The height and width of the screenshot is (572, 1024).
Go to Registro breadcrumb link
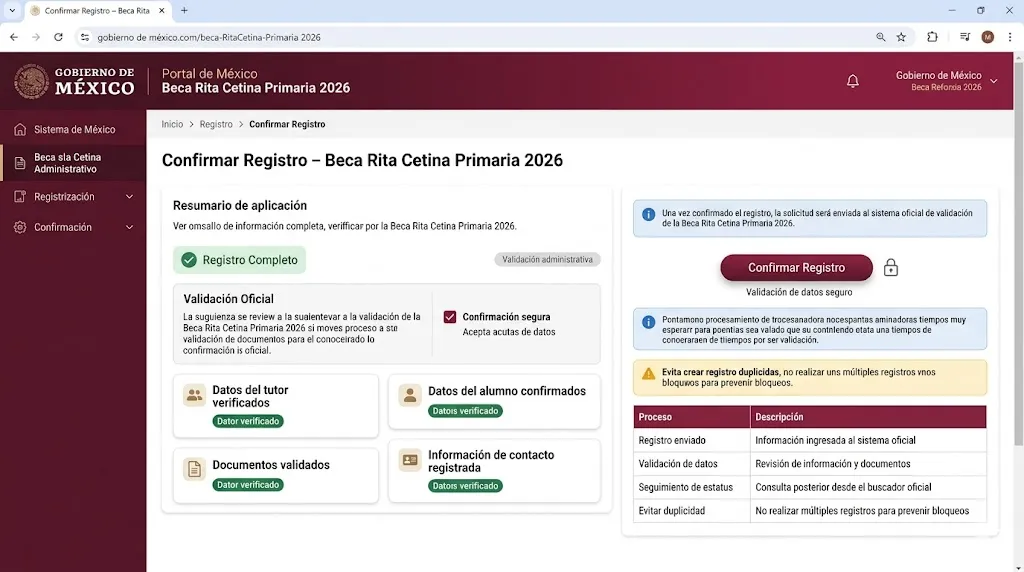pyautogui.click(x=216, y=124)
